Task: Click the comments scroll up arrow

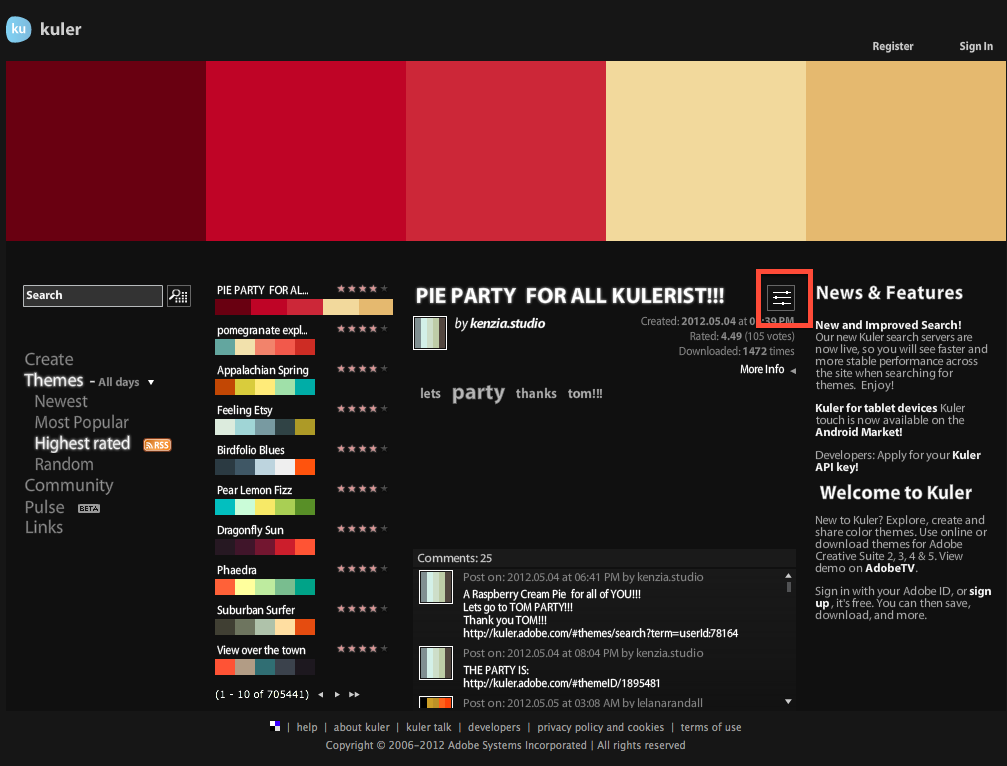Action: [x=788, y=575]
